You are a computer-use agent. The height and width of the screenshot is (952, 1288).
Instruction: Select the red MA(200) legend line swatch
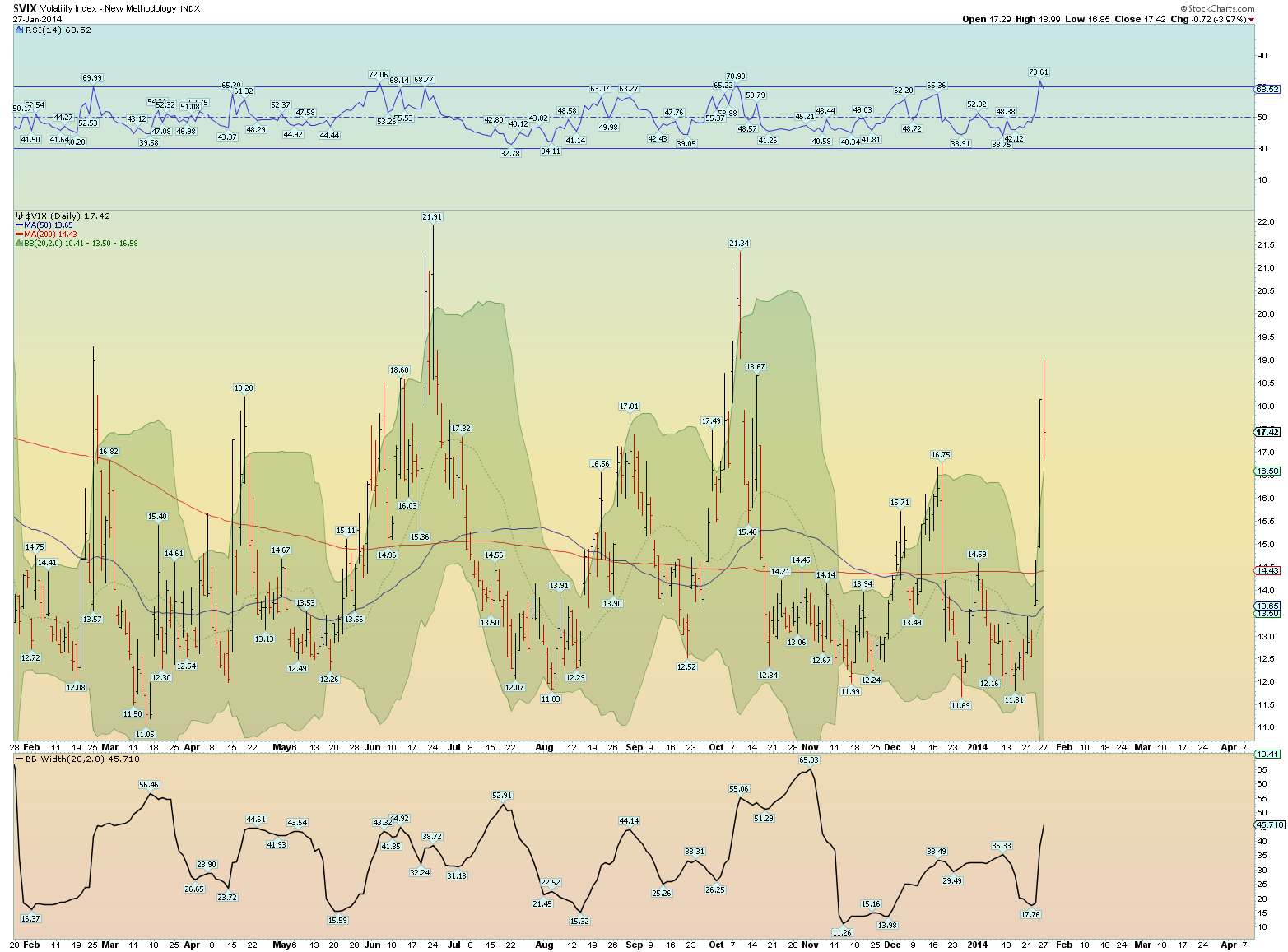(x=19, y=234)
